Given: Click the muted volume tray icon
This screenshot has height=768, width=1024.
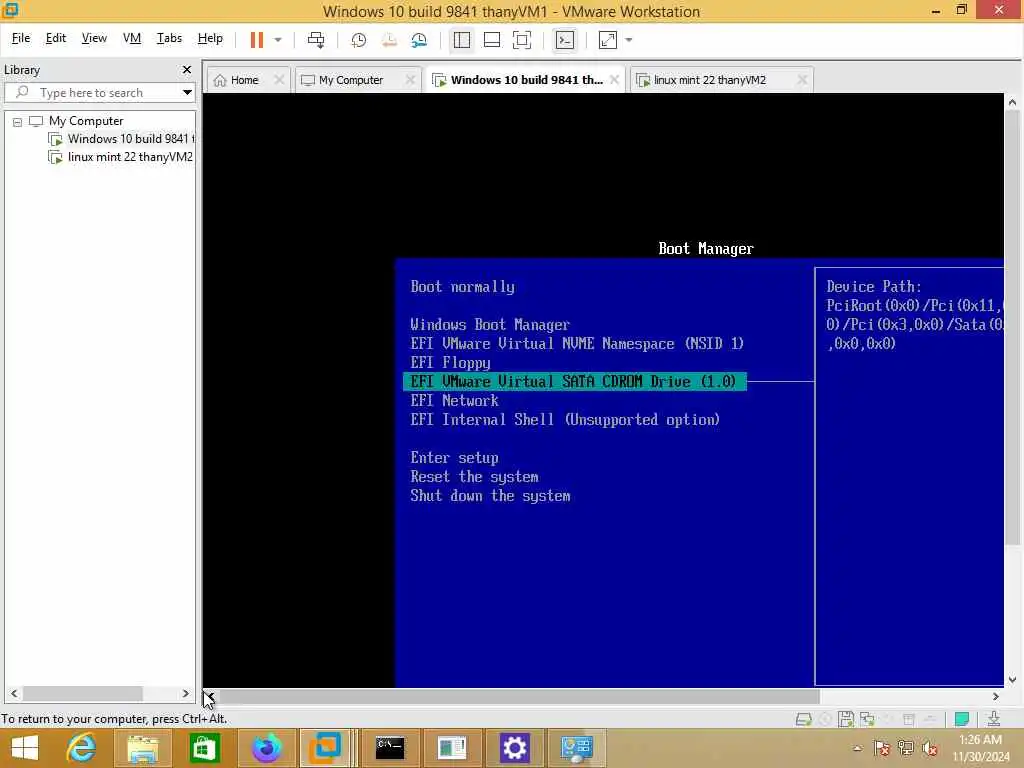Looking at the screenshot, I should coord(930,748).
